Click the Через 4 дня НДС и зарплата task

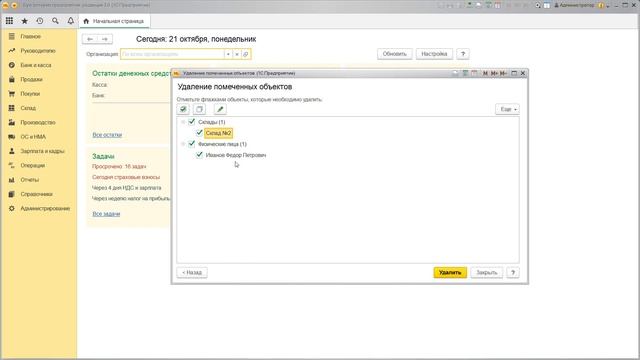(x=127, y=188)
